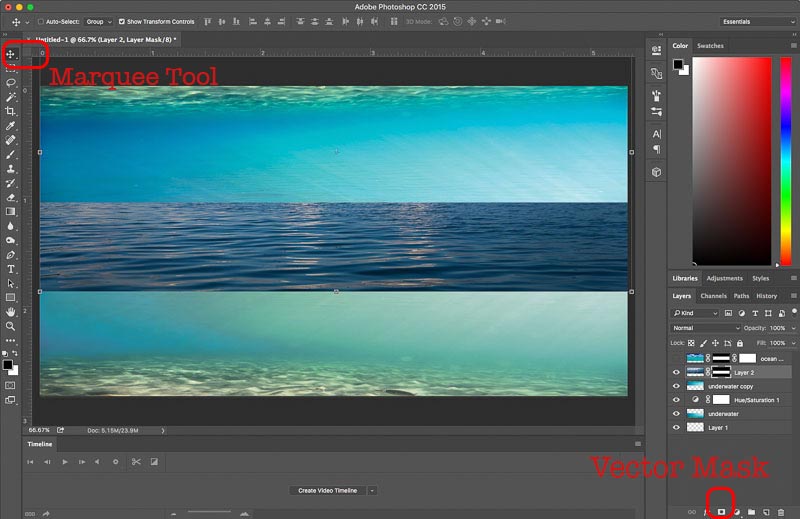Screen dimensions: 800x519
Task: Select the Eyedropper tool
Action: coord(10,126)
